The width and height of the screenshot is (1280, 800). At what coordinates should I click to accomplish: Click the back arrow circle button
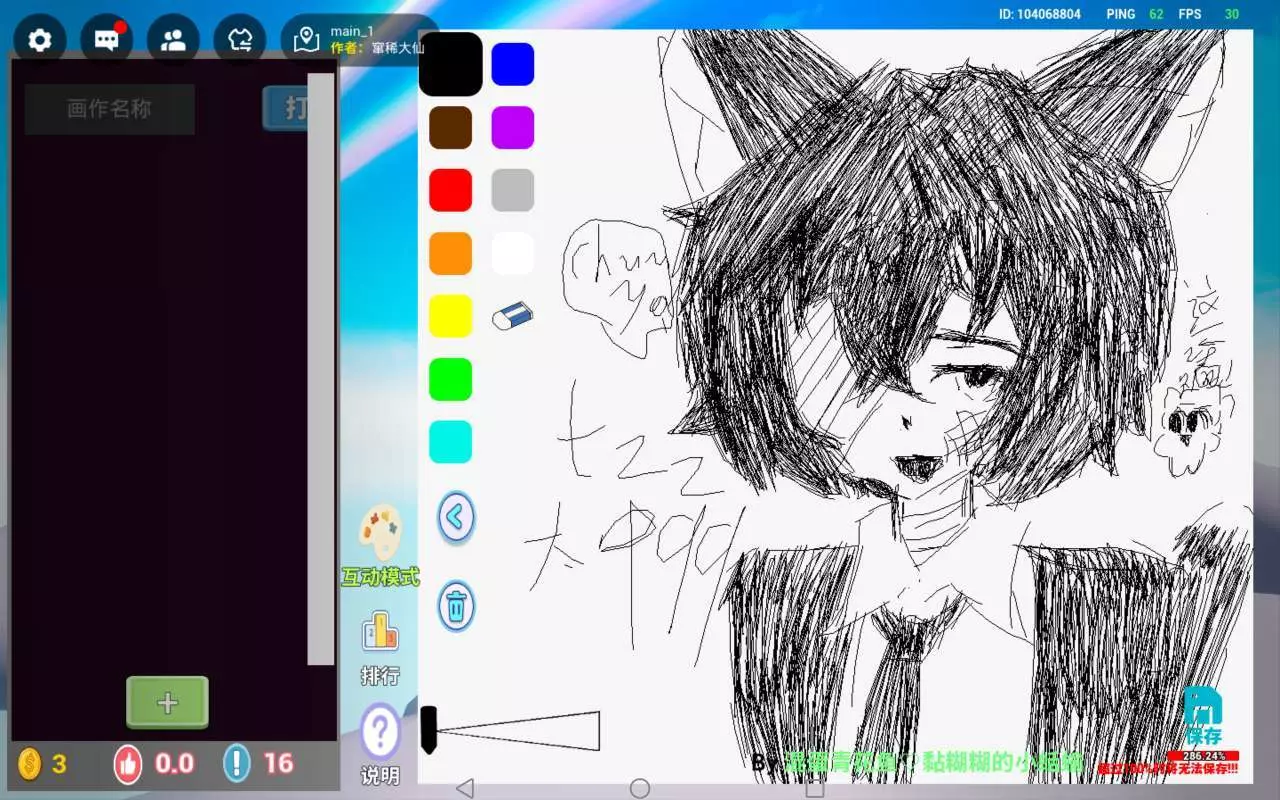[x=456, y=518]
